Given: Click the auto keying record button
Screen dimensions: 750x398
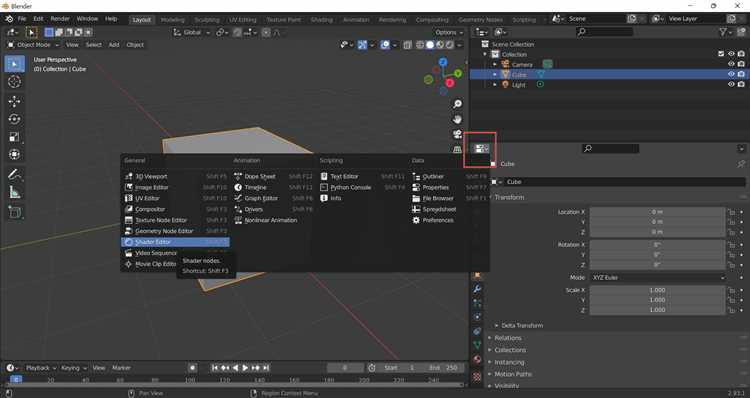Looking at the screenshot, I should [192, 368].
